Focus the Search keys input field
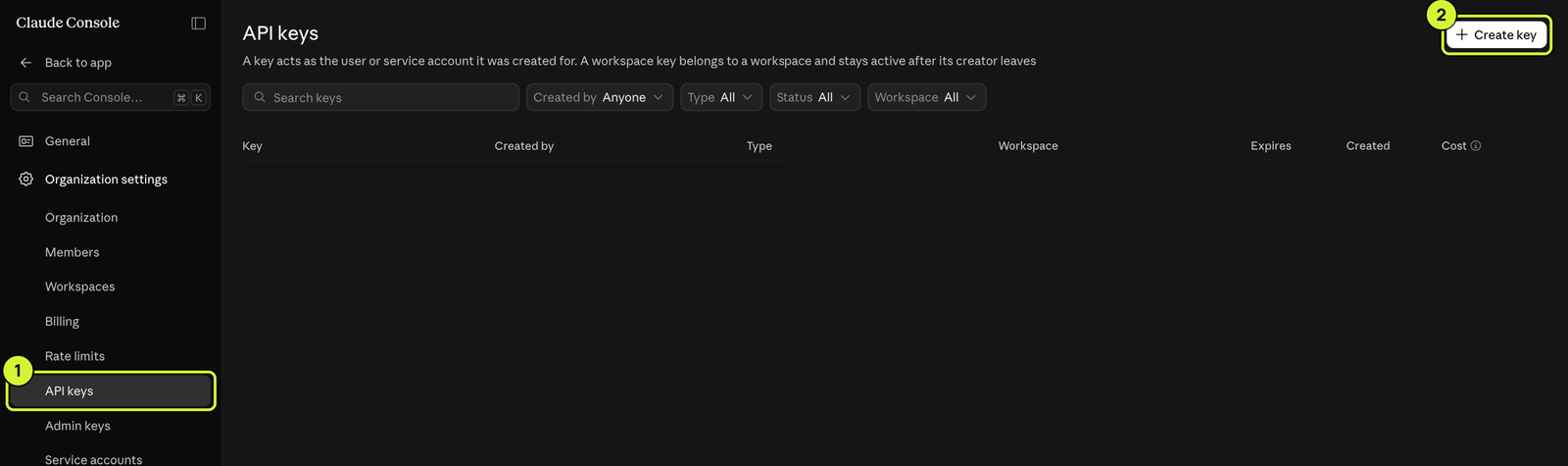Viewport: 1568px width, 466px height. click(x=380, y=97)
